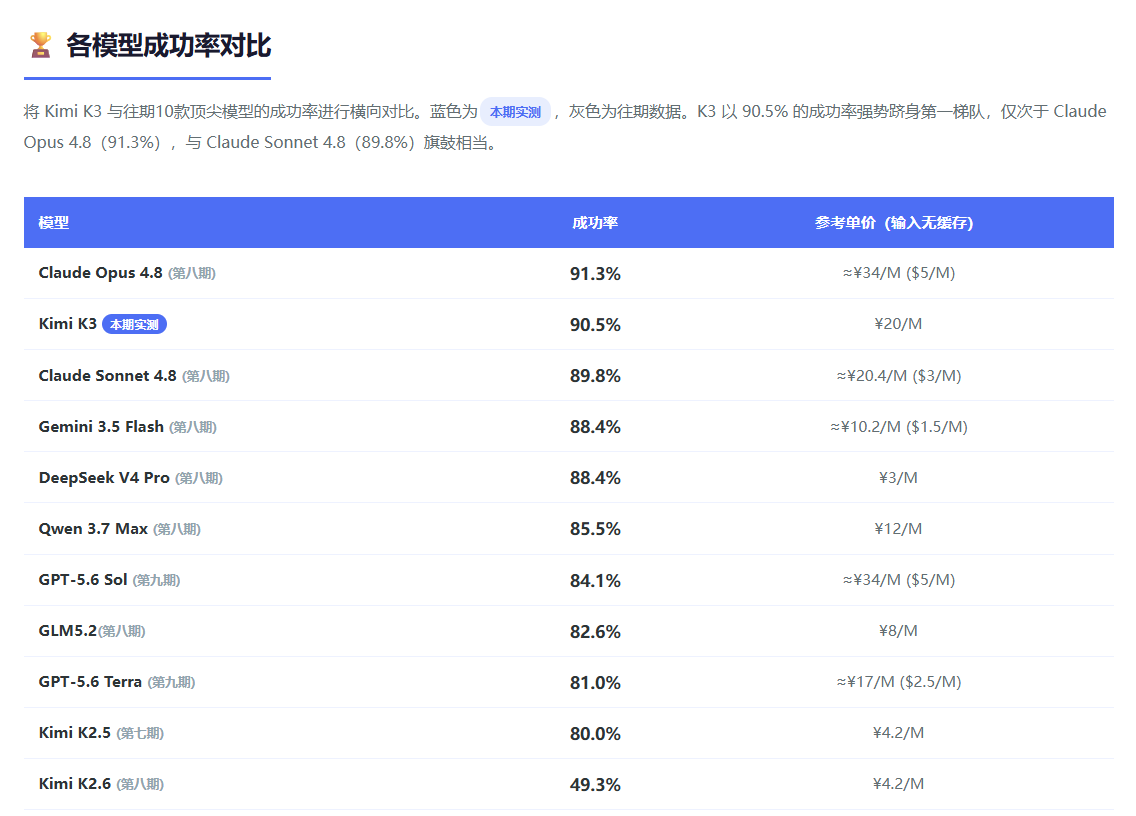Click the 成功率 column header
1136x816 pixels.
pyautogui.click(x=595, y=222)
